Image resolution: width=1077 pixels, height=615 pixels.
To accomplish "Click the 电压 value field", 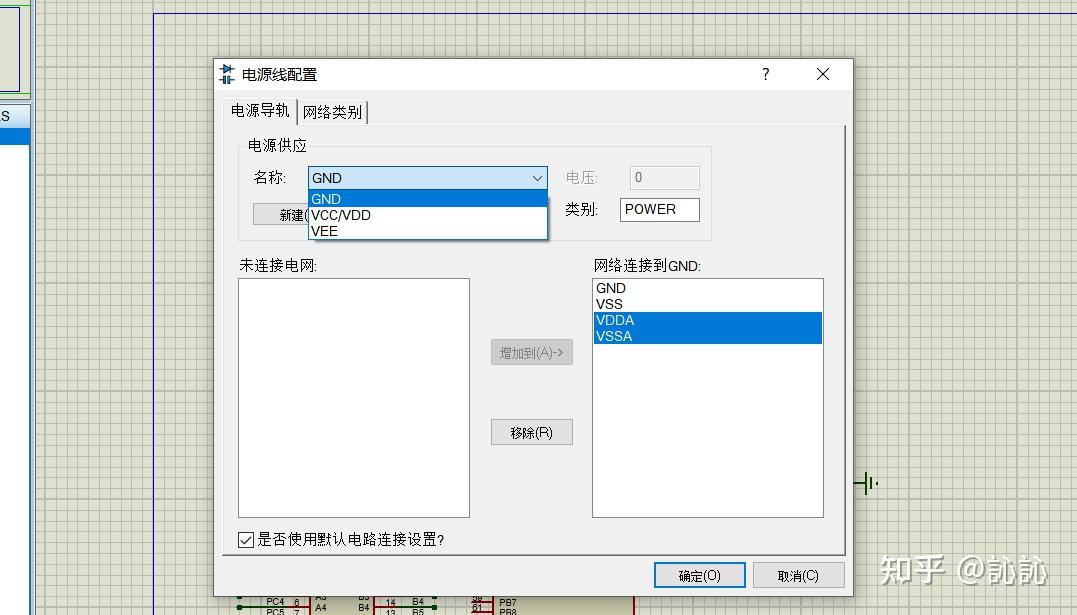I will pos(664,177).
